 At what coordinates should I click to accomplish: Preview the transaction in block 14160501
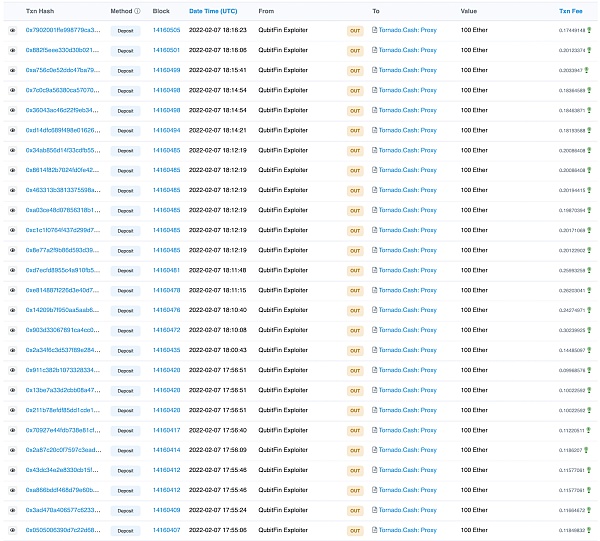13,50
